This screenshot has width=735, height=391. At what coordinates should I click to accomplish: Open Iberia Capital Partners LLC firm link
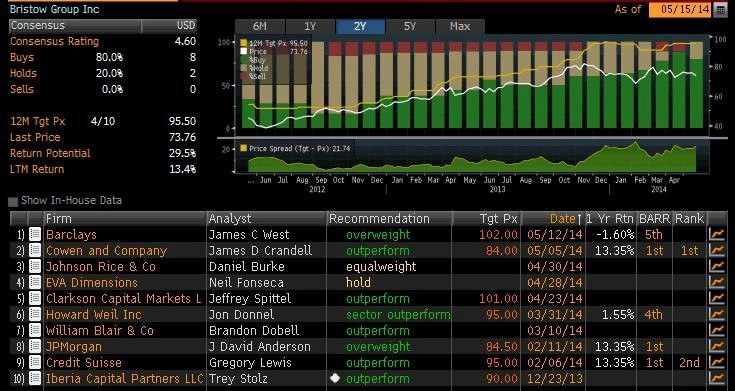(x=125, y=378)
